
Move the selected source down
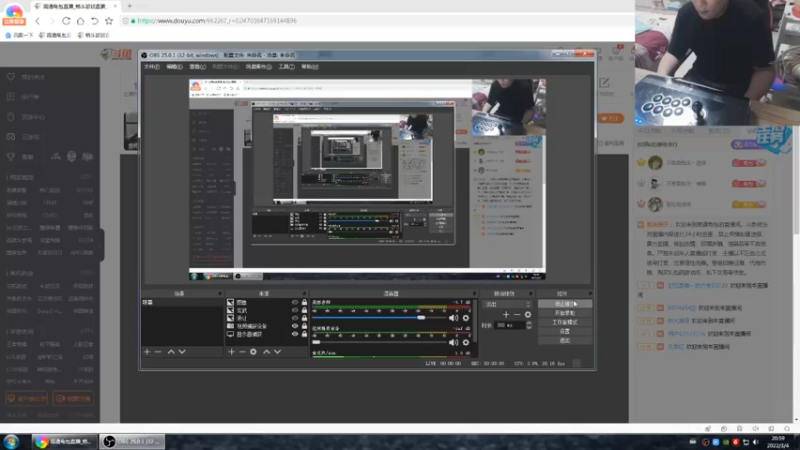[278, 352]
